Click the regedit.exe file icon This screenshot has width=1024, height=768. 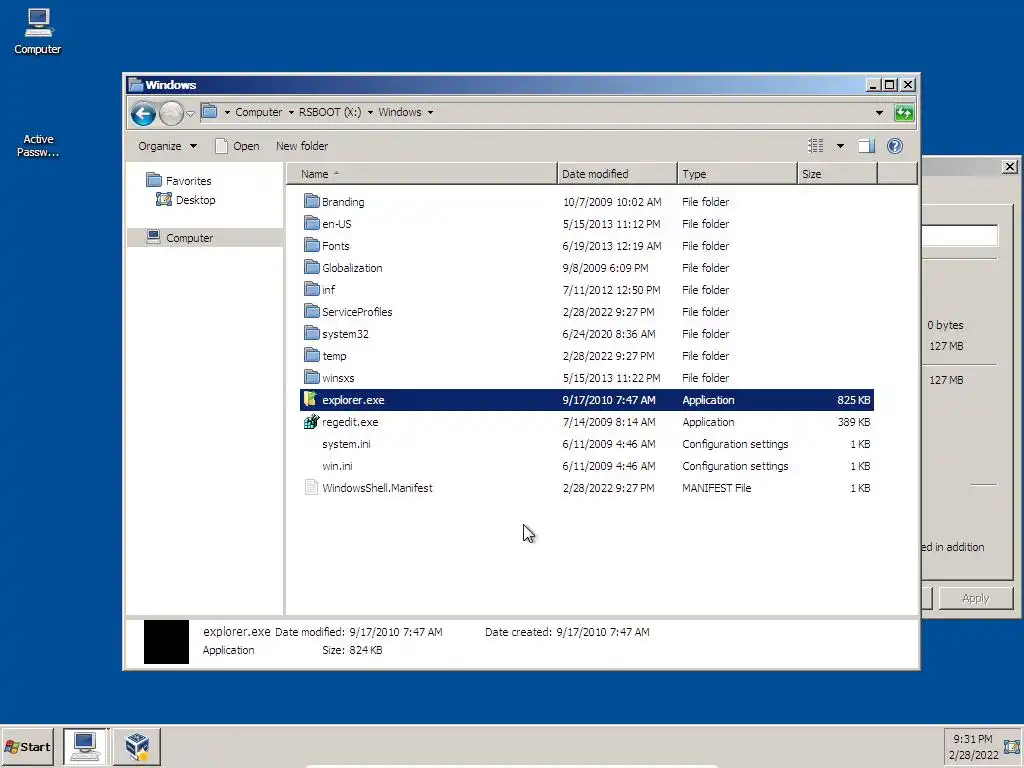(x=312, y=422)
